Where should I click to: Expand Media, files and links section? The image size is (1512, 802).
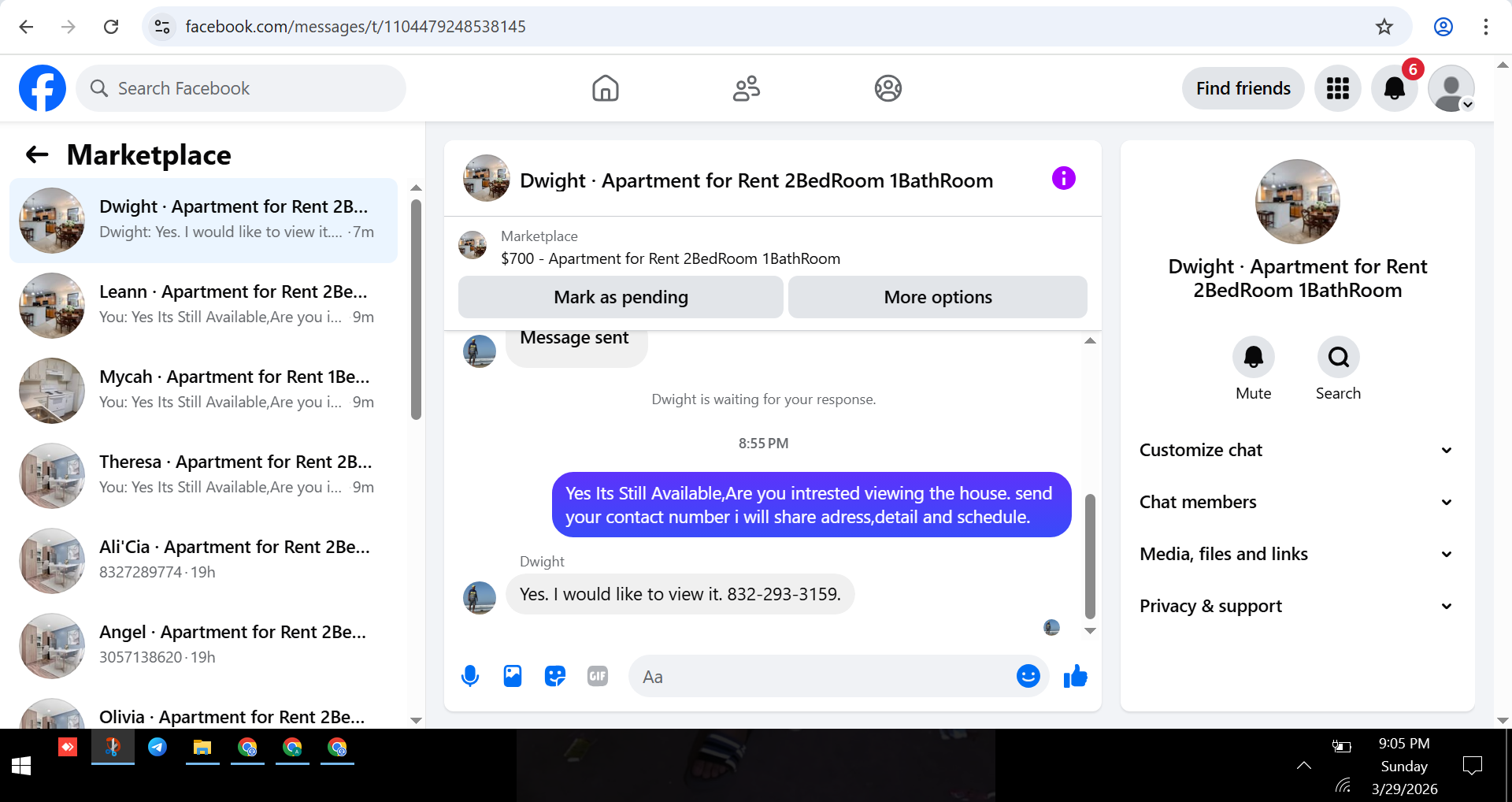click(x=1297, y=554)
